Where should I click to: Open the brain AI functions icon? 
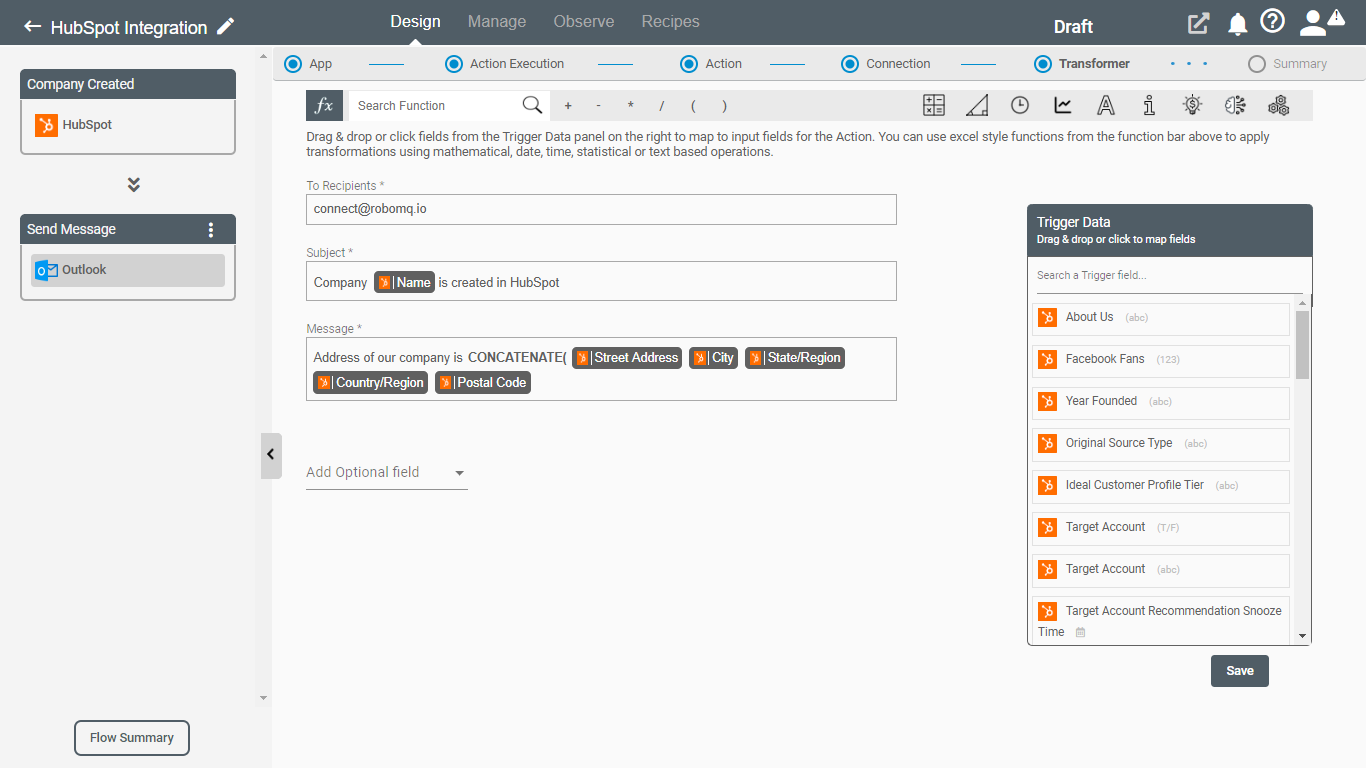click(x=1235, y=105)
